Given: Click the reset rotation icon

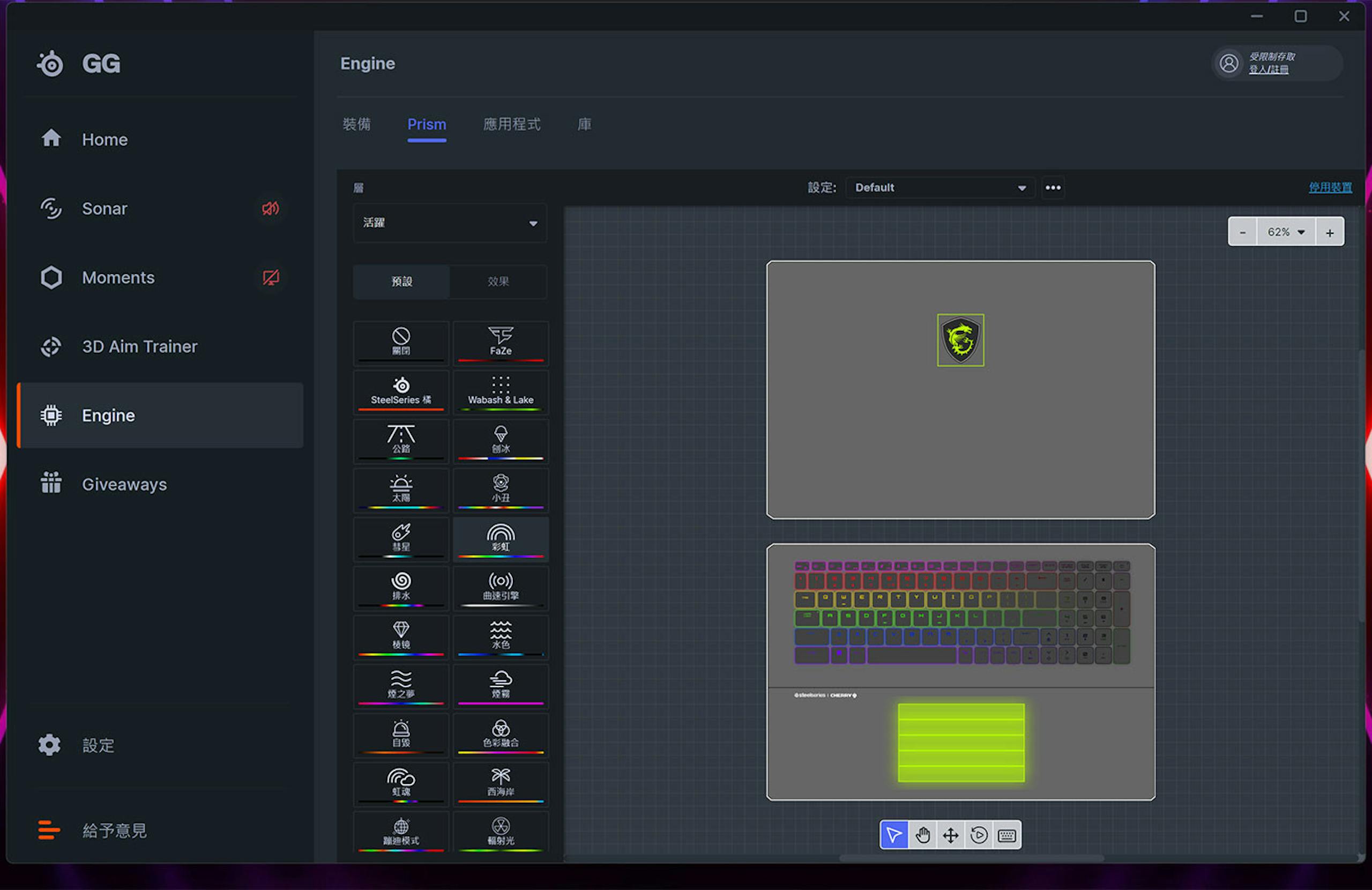Looking at the screenshot, I should (979, 835).
